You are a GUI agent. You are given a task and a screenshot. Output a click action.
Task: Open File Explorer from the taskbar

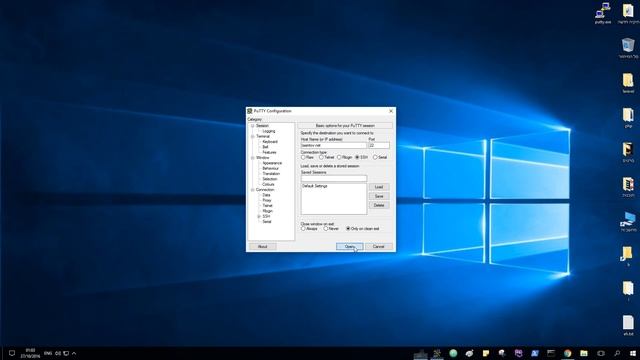pos(584,353)
